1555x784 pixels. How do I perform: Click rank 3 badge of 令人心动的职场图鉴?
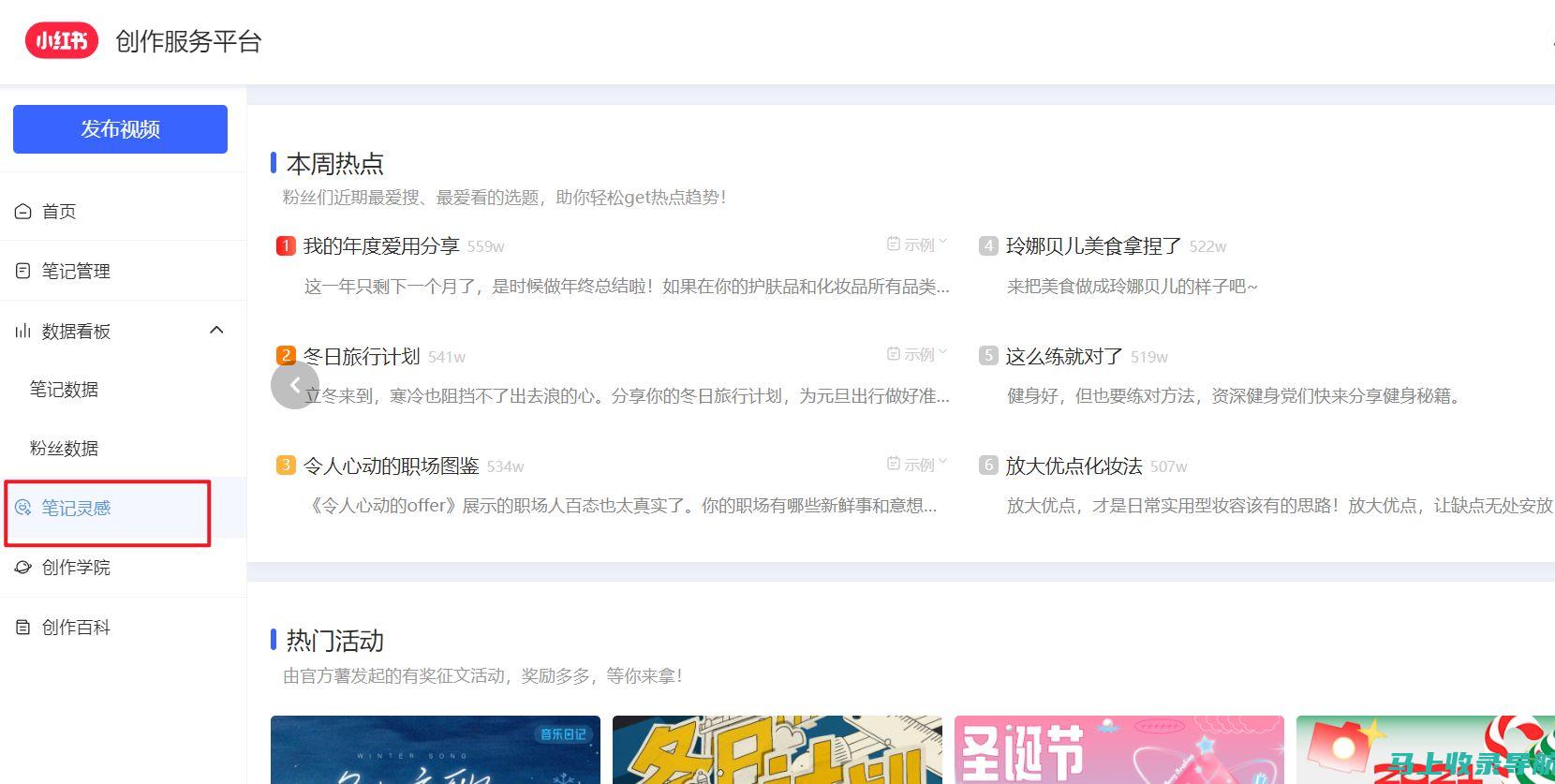tap(286, 465)
